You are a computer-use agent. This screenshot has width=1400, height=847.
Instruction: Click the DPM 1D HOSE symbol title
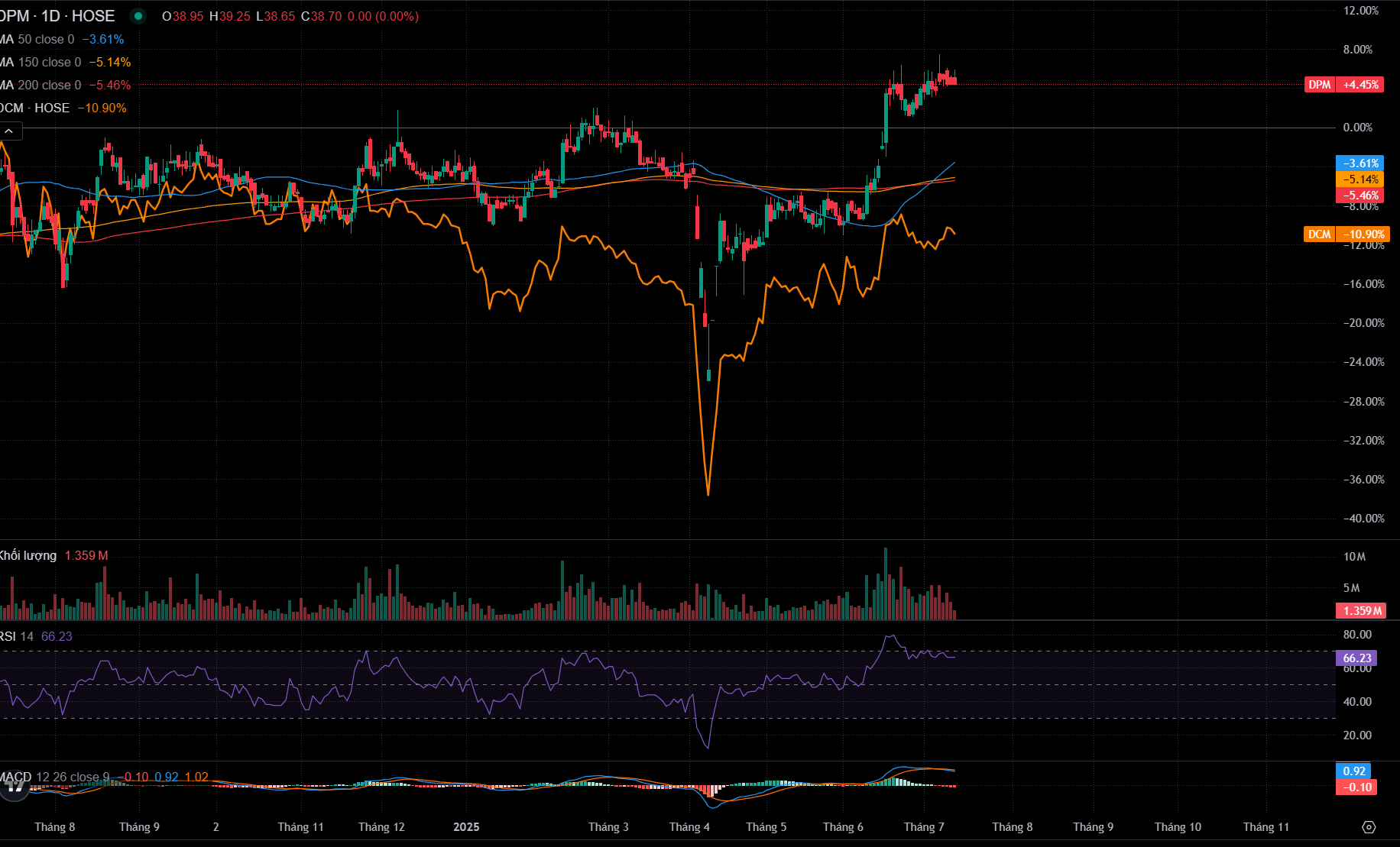pos(57,16)
